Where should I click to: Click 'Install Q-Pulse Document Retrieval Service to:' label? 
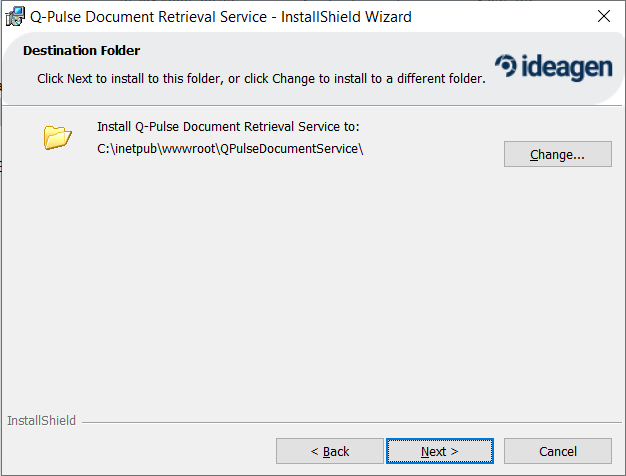pyautogui.click(x=228, y=127)
